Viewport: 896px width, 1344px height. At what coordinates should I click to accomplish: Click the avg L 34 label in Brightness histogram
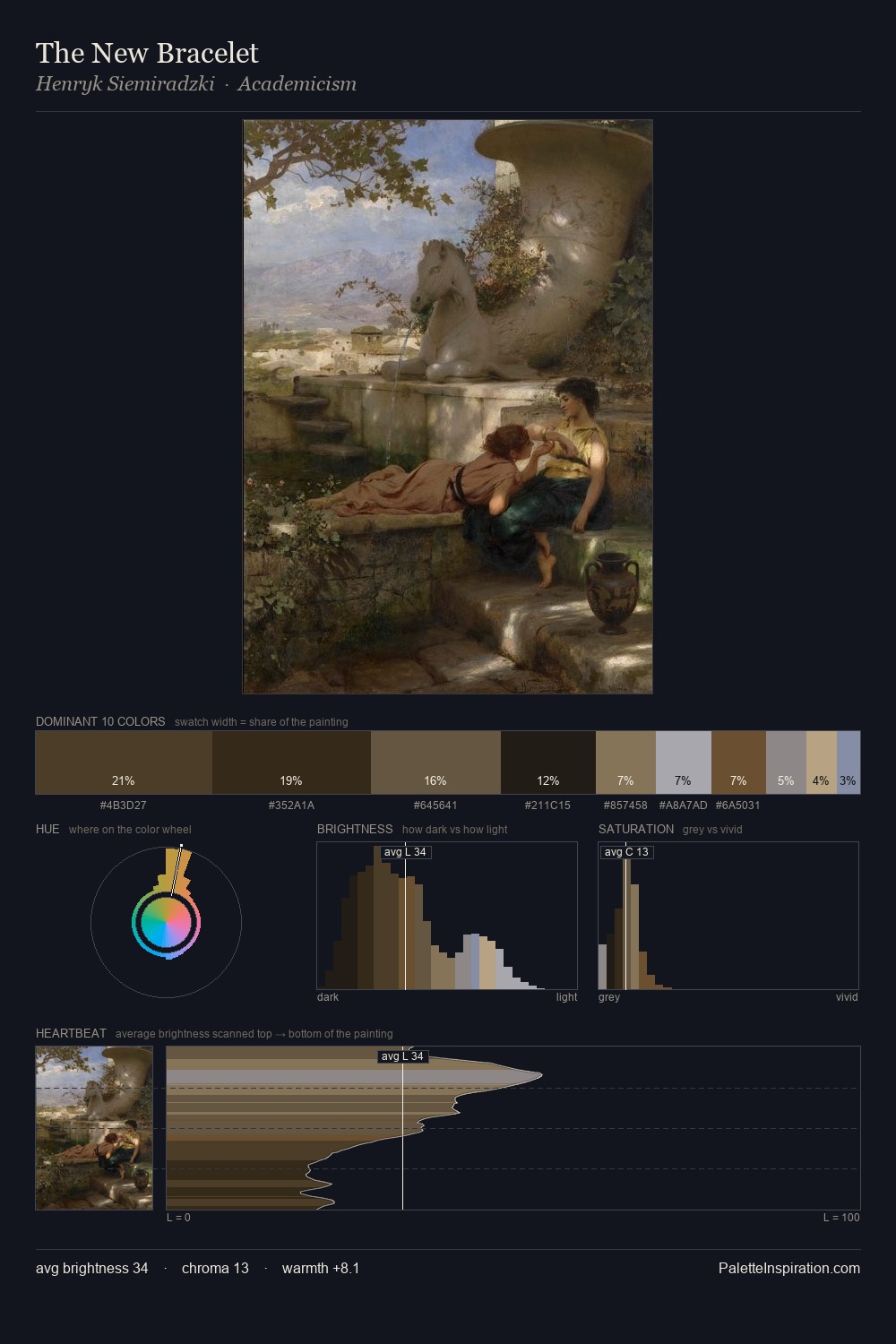(x=405, y=852)
